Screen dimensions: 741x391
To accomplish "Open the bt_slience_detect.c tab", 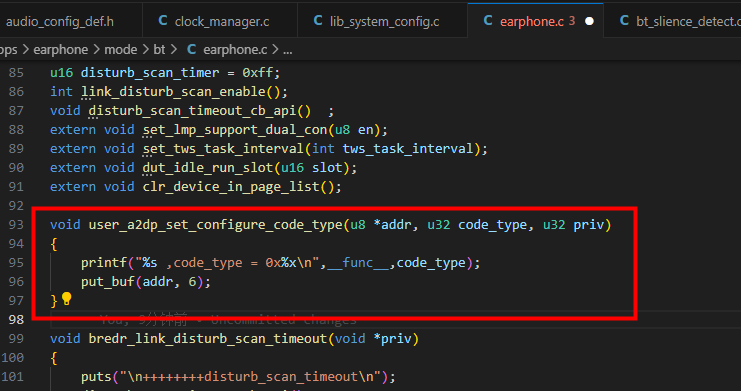I will 688,21.
